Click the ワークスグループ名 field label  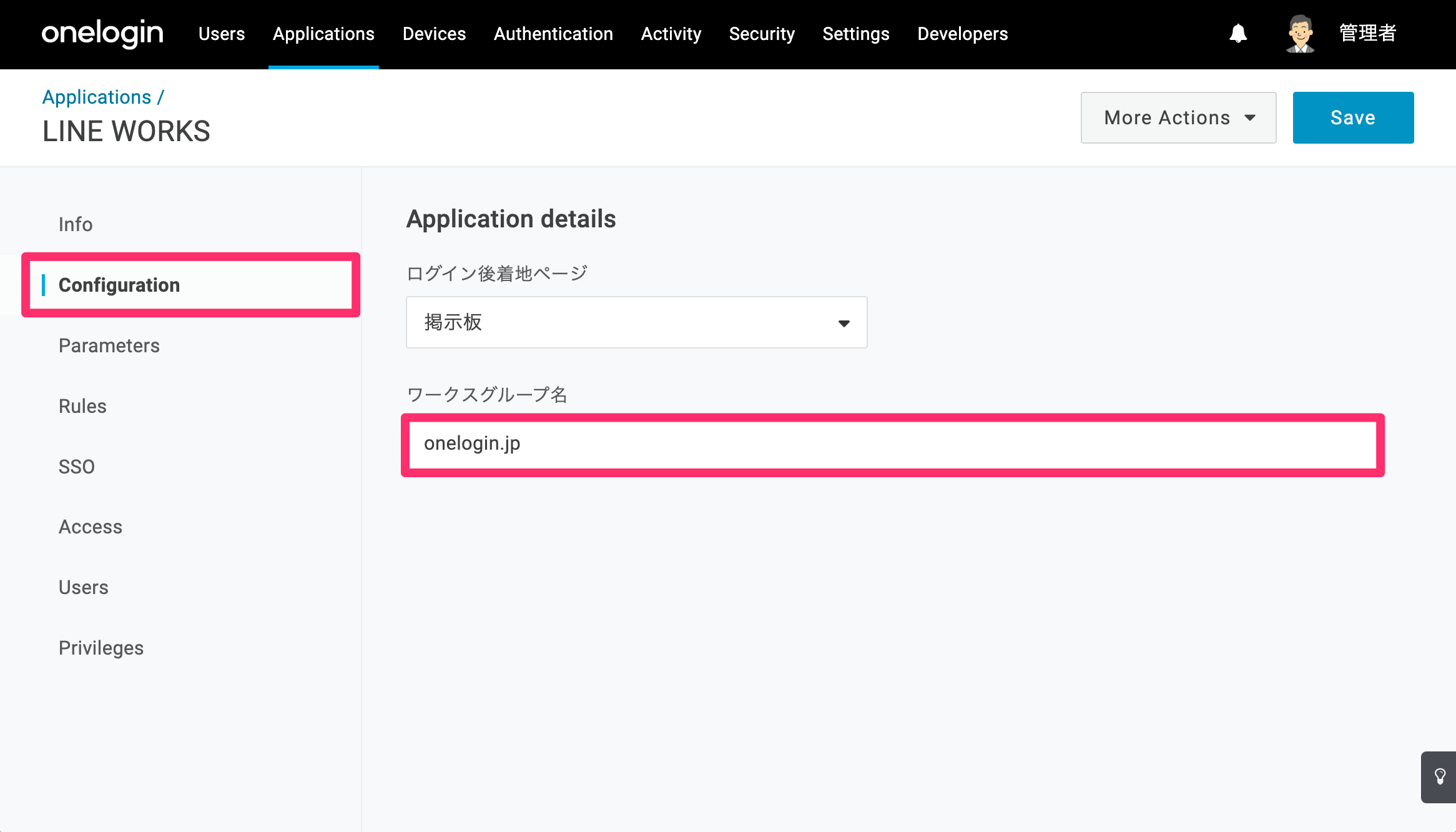[487, 395]
